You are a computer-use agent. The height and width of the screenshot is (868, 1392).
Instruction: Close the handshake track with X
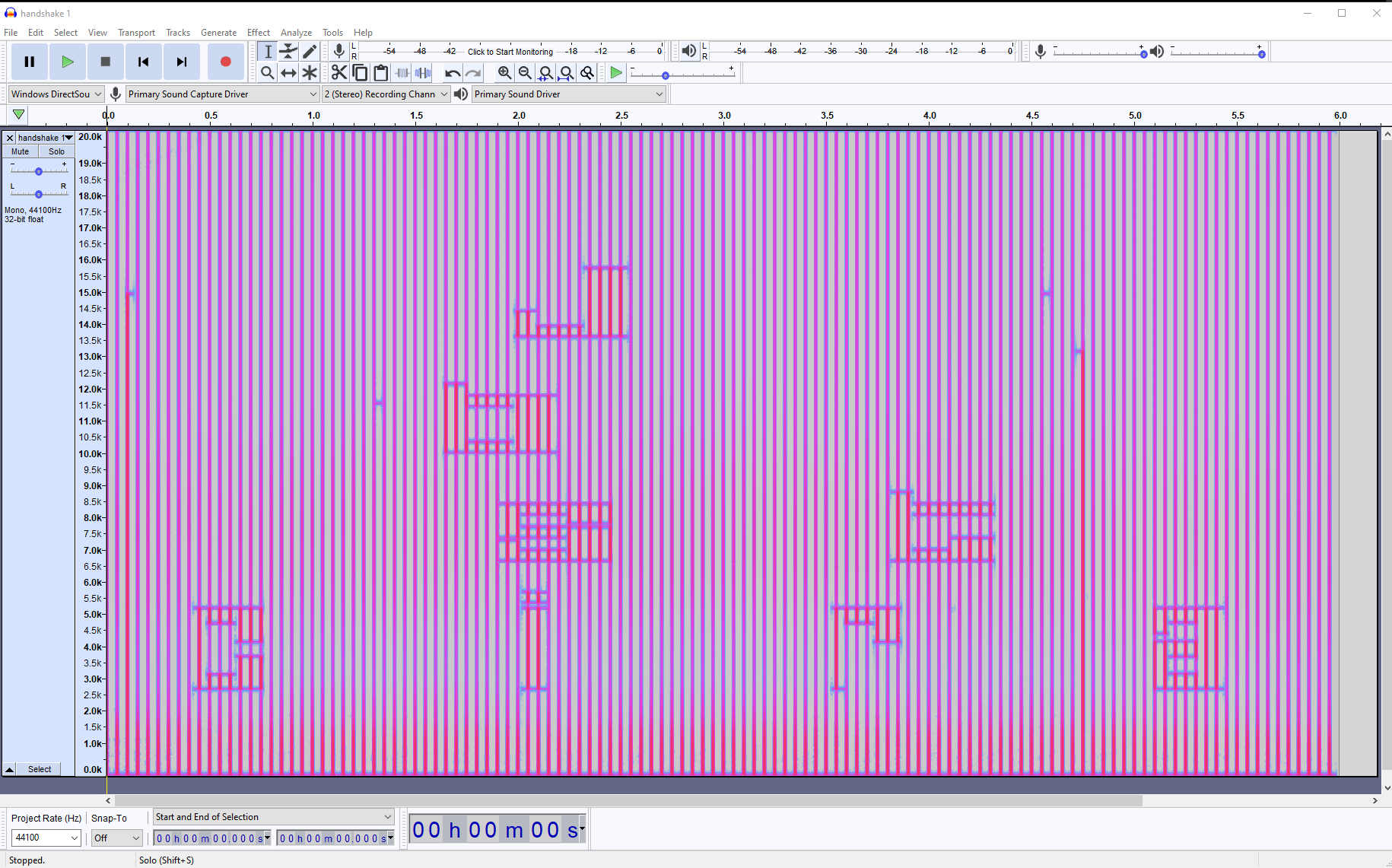pos(10,138)
